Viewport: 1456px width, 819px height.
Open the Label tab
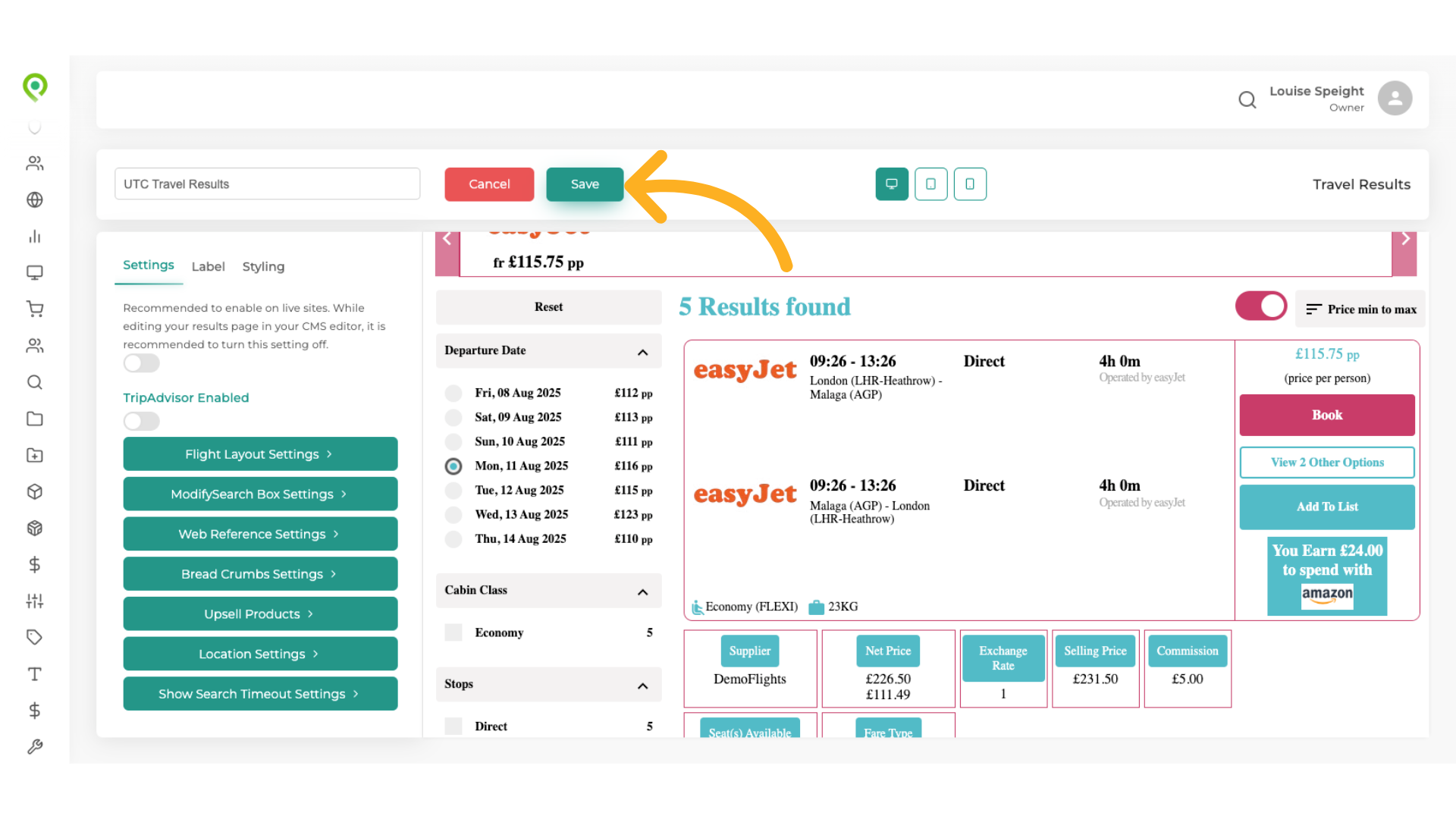coord(208,267)
